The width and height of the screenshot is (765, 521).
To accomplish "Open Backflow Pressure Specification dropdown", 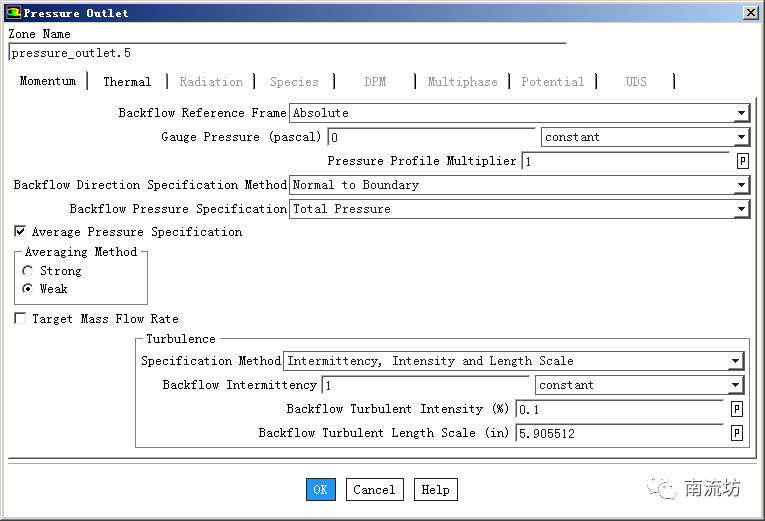I will [741, 209].
